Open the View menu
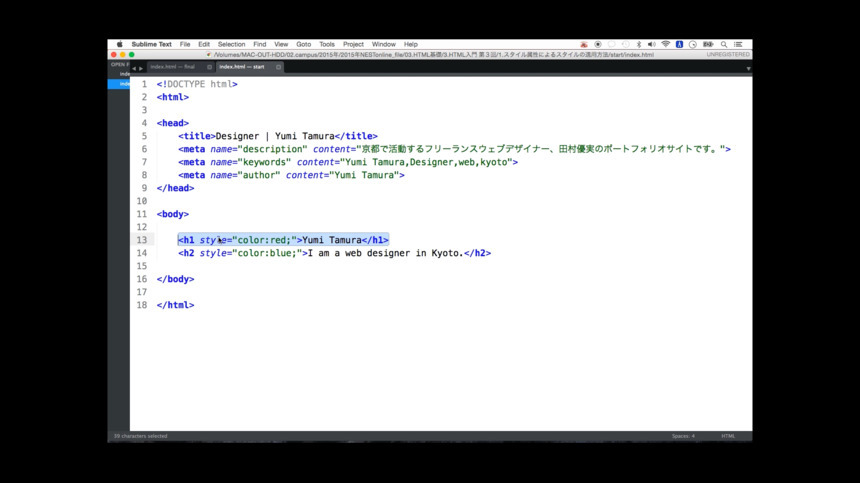This screenshot has width=860, height=483. (281, 44)
